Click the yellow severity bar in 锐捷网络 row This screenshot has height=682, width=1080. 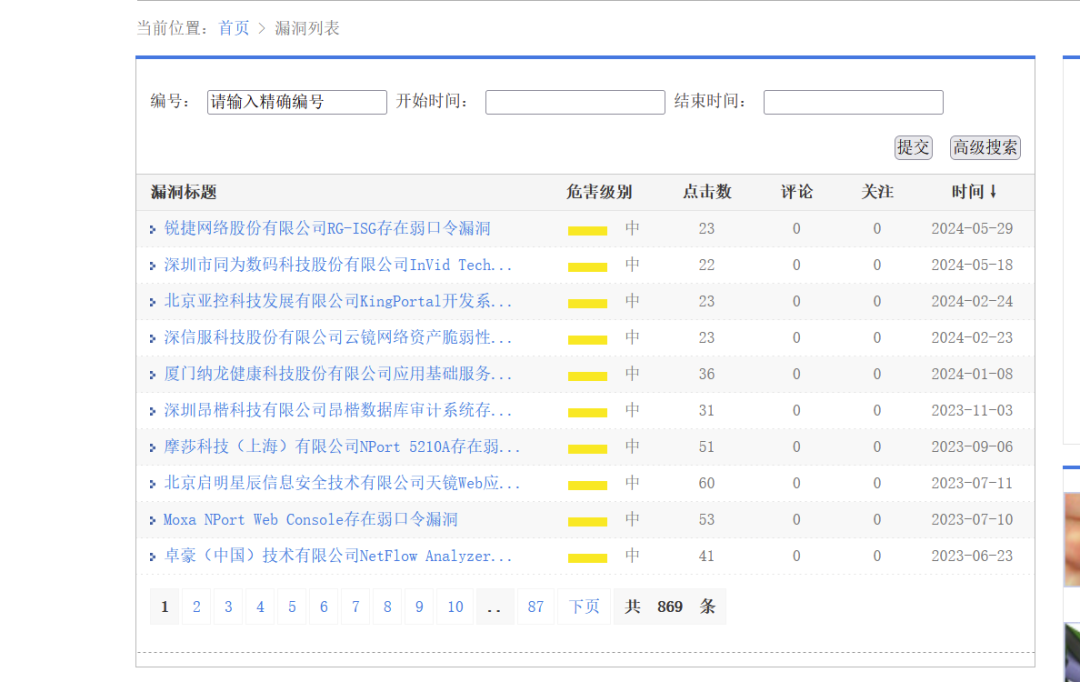tap(588, 231)
